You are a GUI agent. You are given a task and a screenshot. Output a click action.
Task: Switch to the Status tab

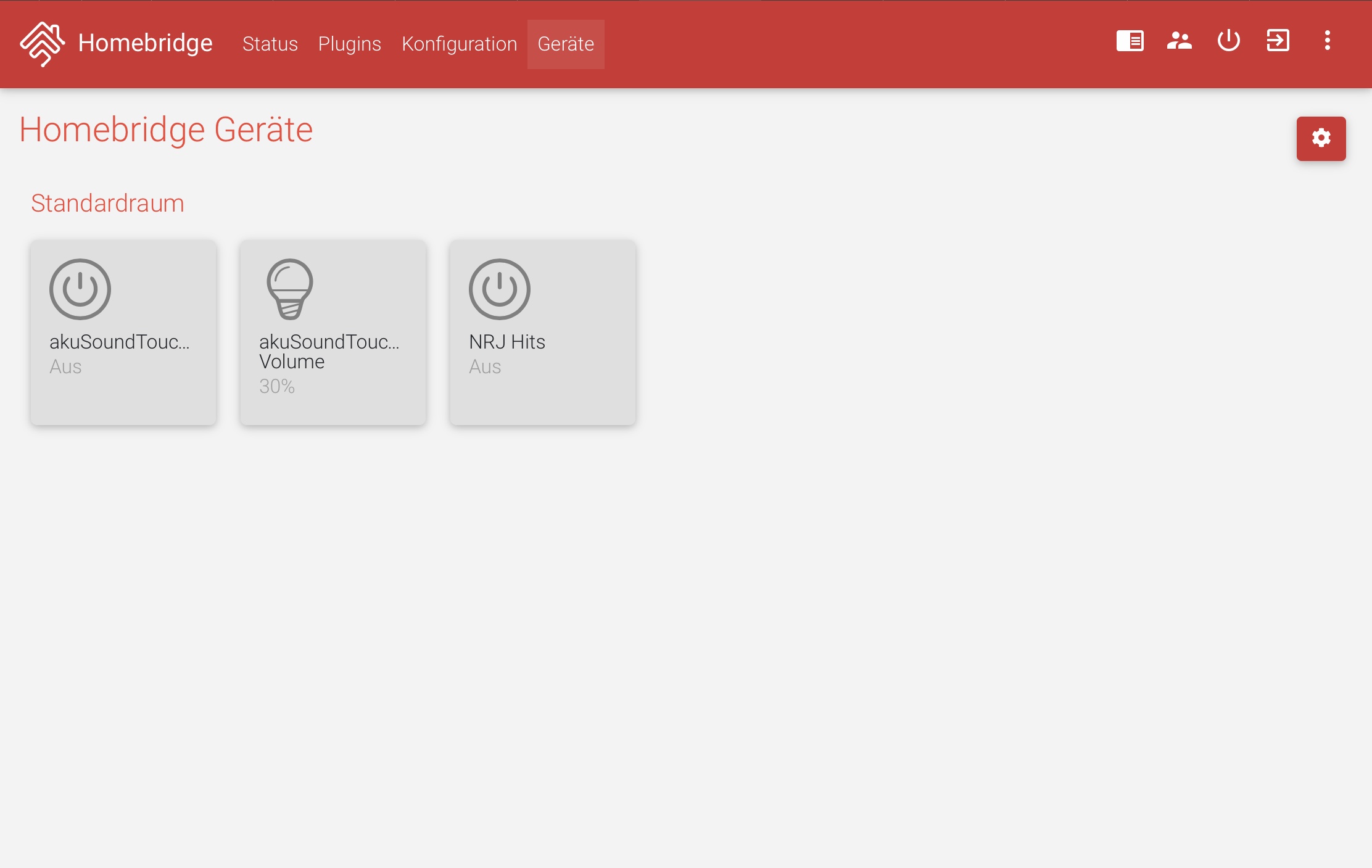pos(270,44)
